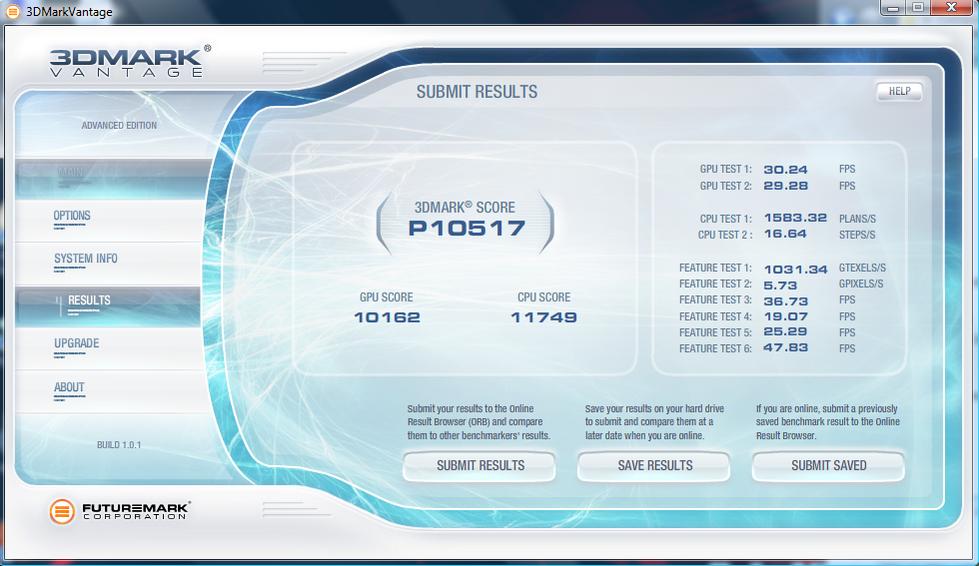The width and height of the screenshot is (979, 566).
Task: Click the 3DMarkVantage title bar app icon
Action: 12,12
